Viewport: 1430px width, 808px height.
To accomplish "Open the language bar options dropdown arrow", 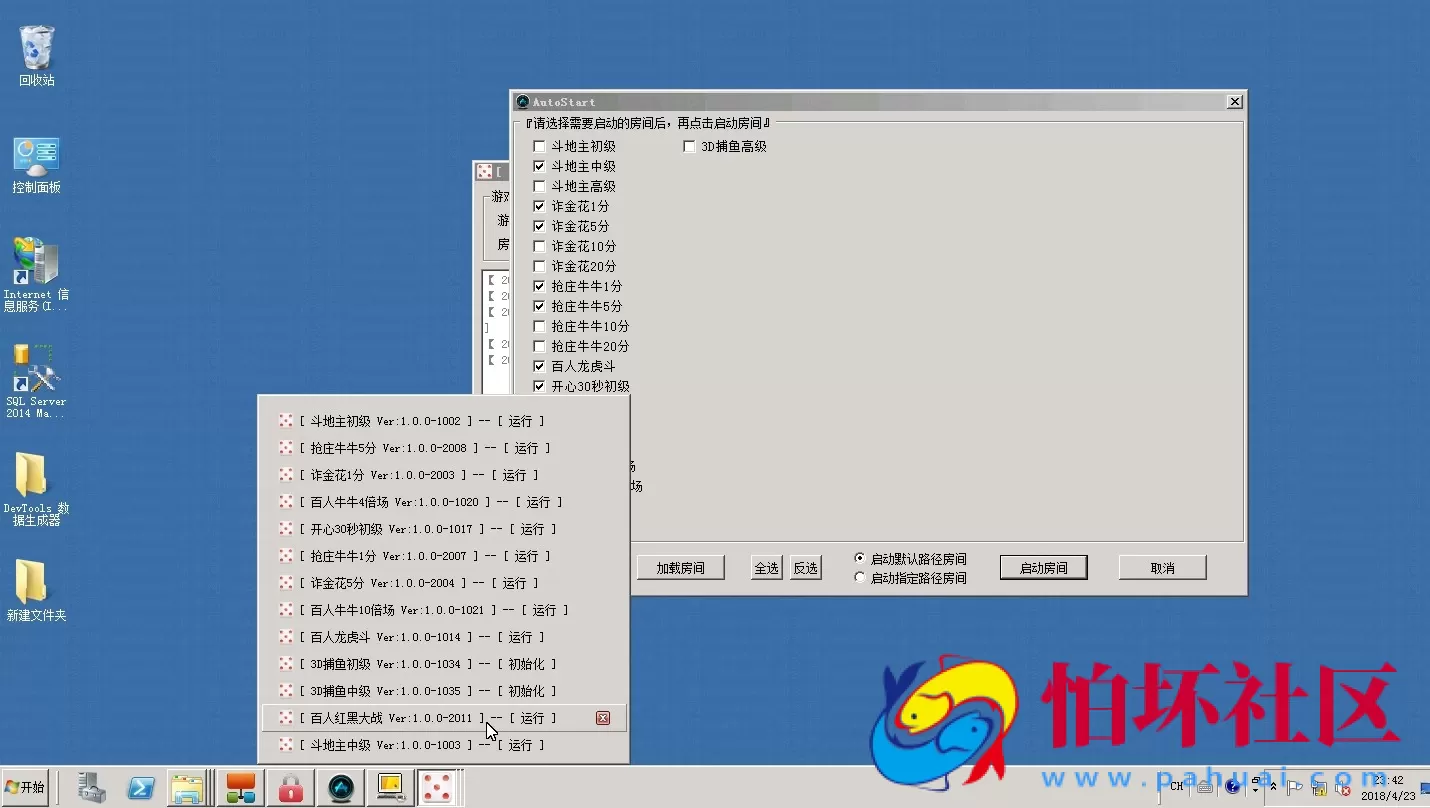I will (x=1255, y=790).
